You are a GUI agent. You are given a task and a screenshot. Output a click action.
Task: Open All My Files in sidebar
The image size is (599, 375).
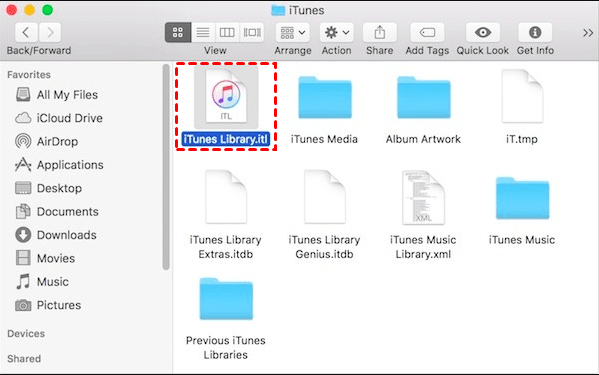(57, 95)
